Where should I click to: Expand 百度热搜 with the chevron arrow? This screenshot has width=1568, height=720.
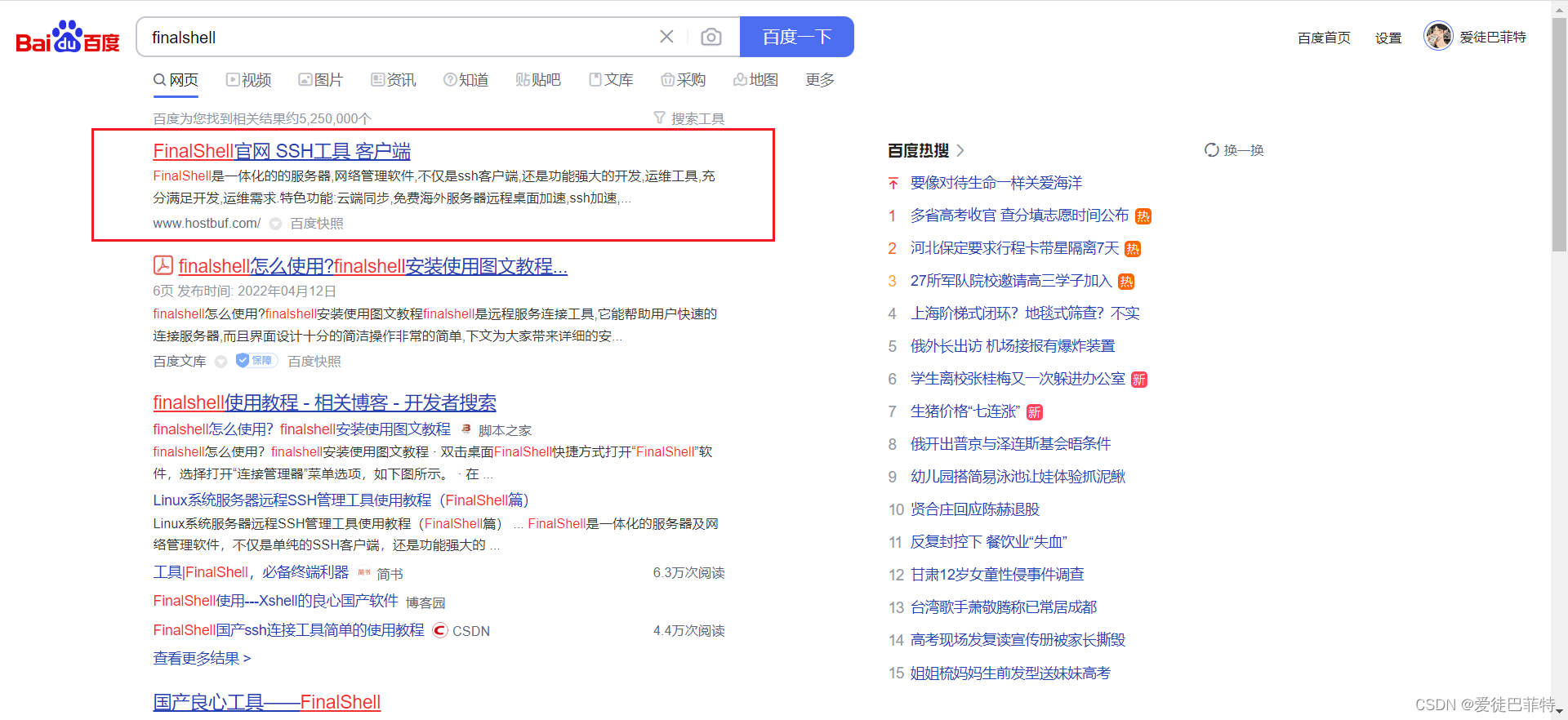tap(960, 150)
